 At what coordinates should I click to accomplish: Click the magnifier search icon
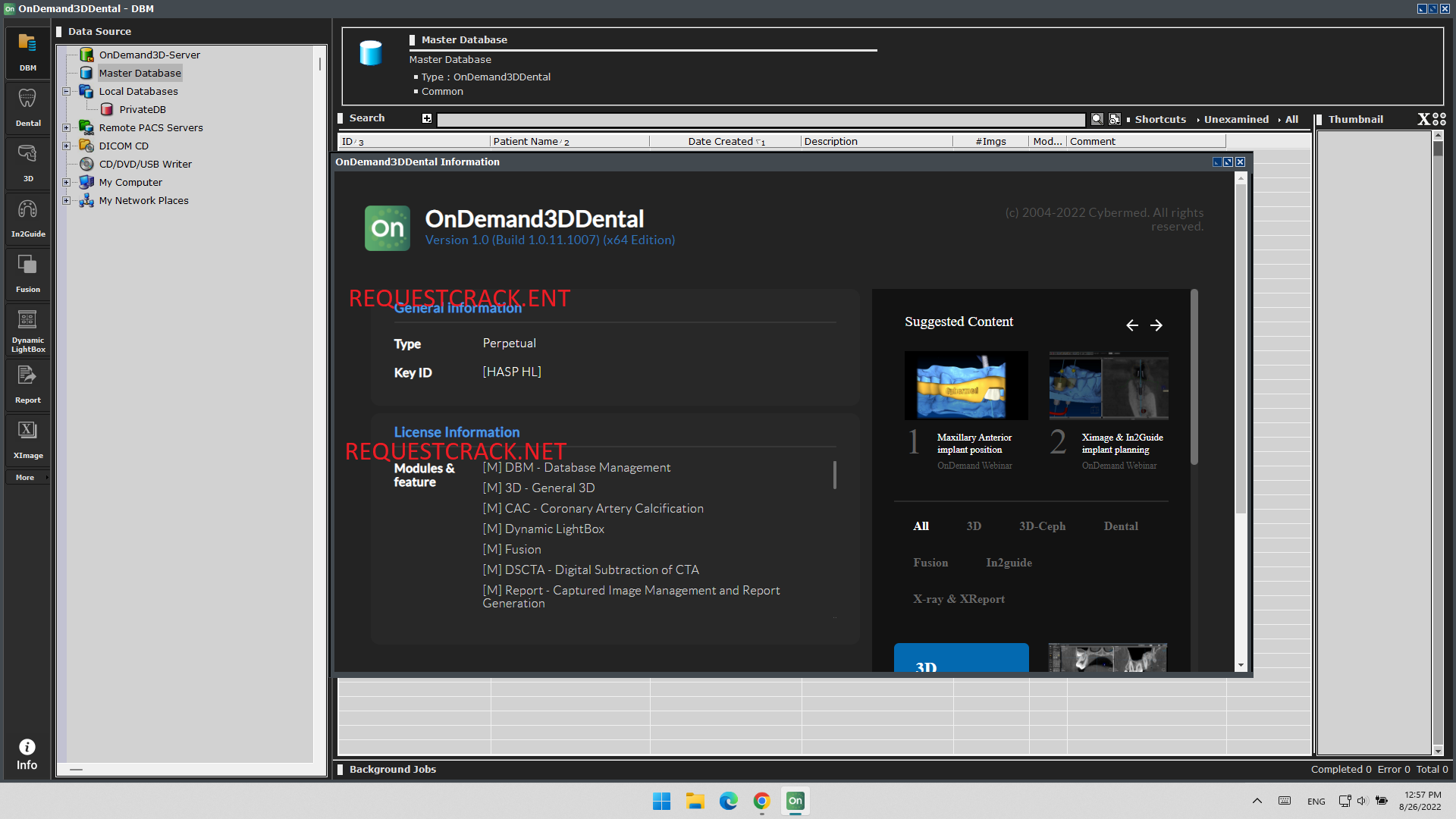1097,119
